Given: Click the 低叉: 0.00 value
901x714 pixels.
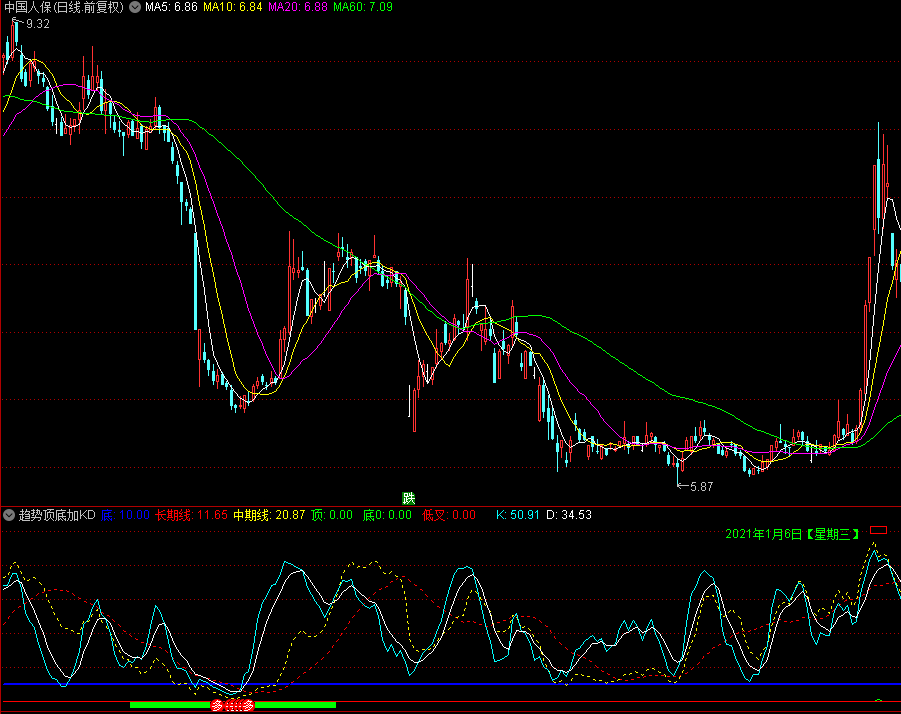Looking at the screenshot, I should (449, 515).
